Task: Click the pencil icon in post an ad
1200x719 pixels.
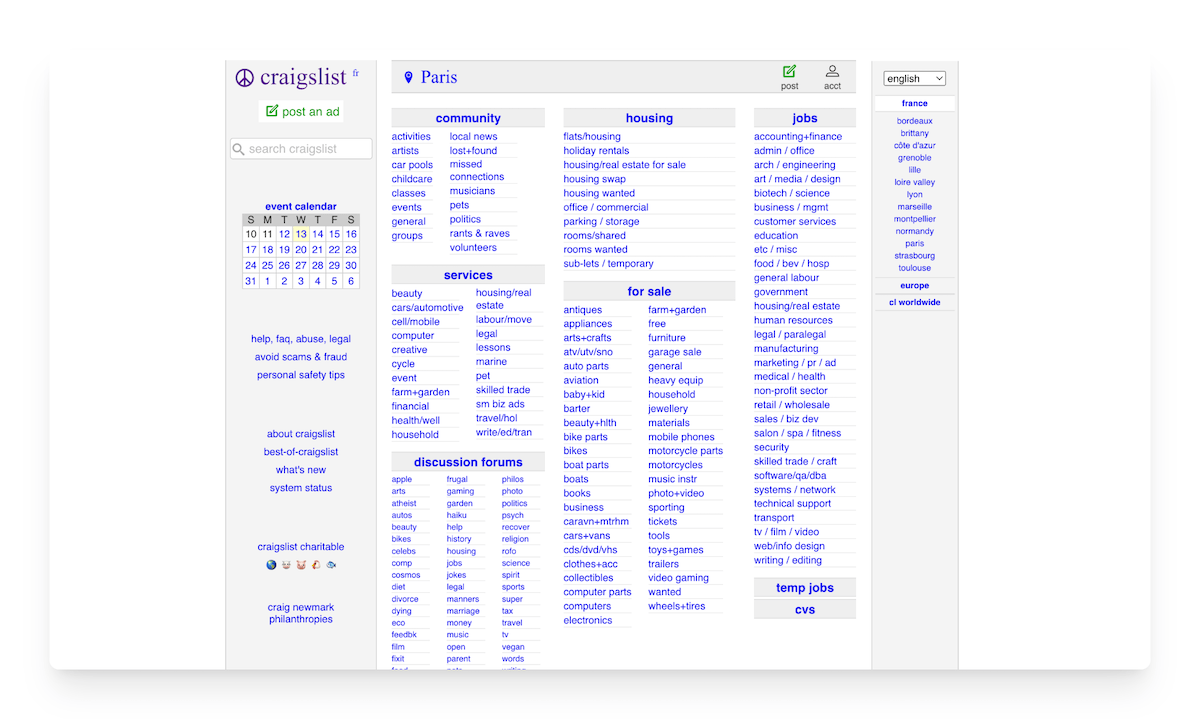Action: [x=272, y=111]
